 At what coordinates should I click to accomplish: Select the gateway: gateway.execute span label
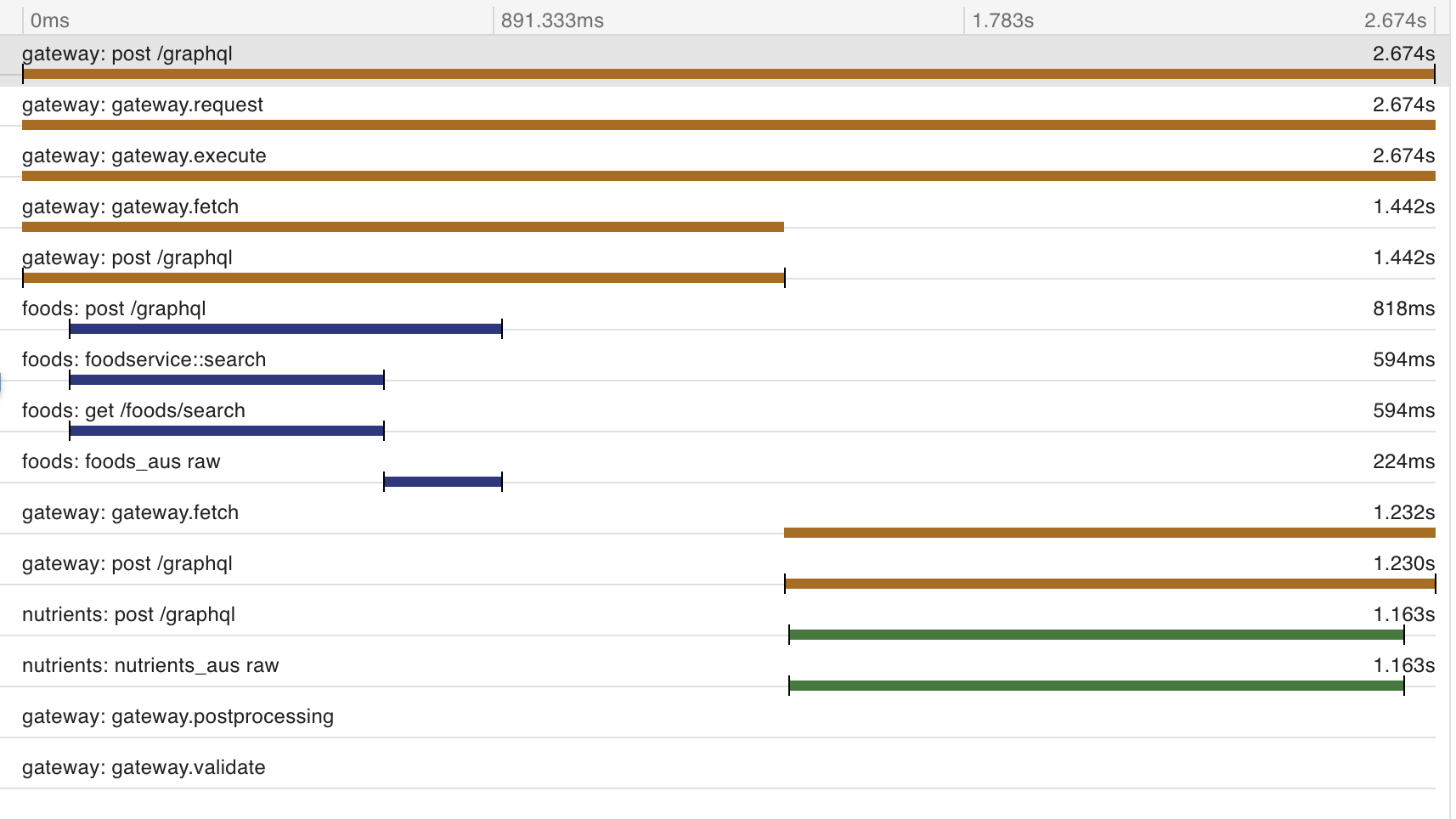tap(144, 155)
